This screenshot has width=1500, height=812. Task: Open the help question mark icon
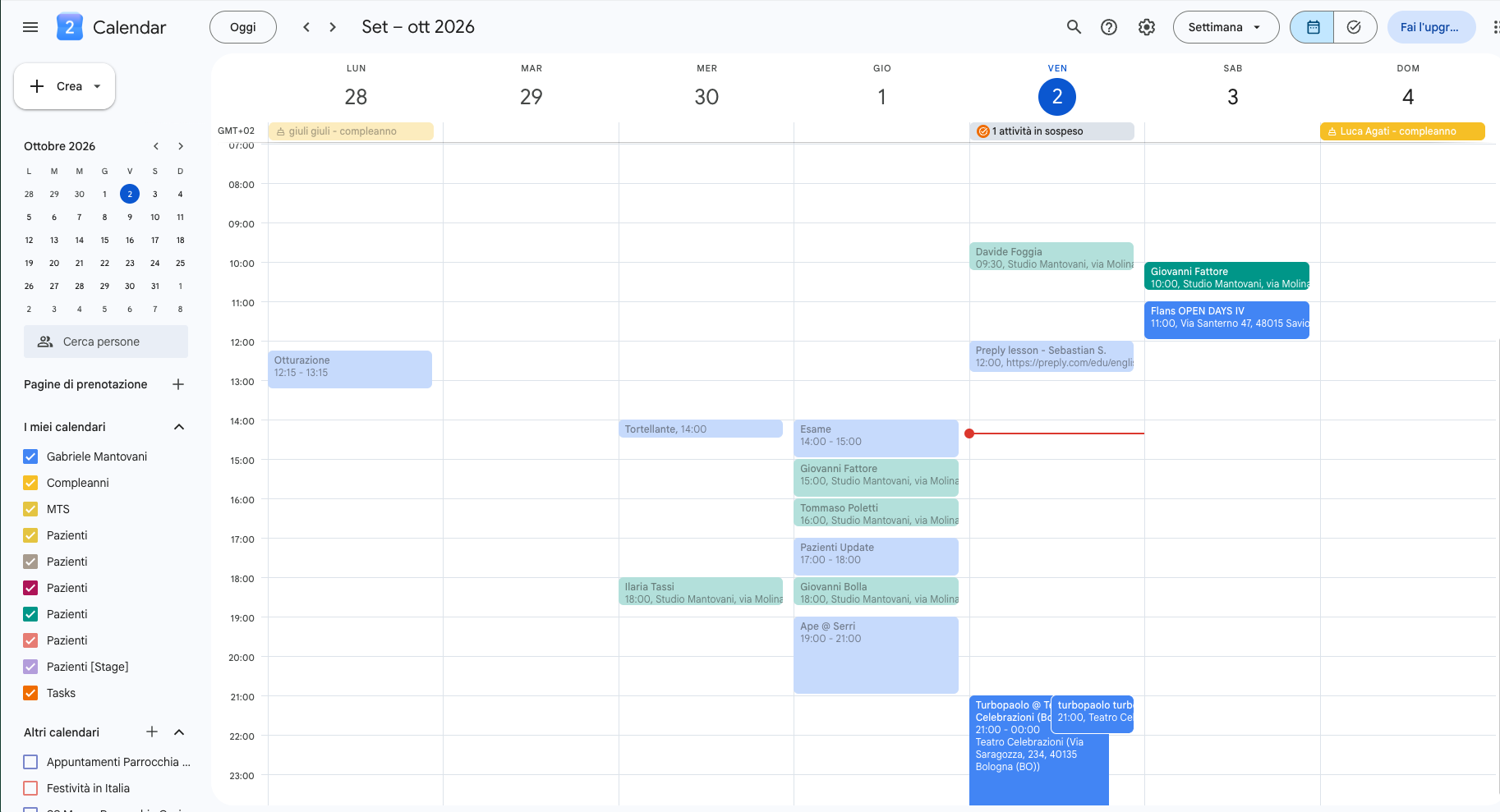[1109, 27]
